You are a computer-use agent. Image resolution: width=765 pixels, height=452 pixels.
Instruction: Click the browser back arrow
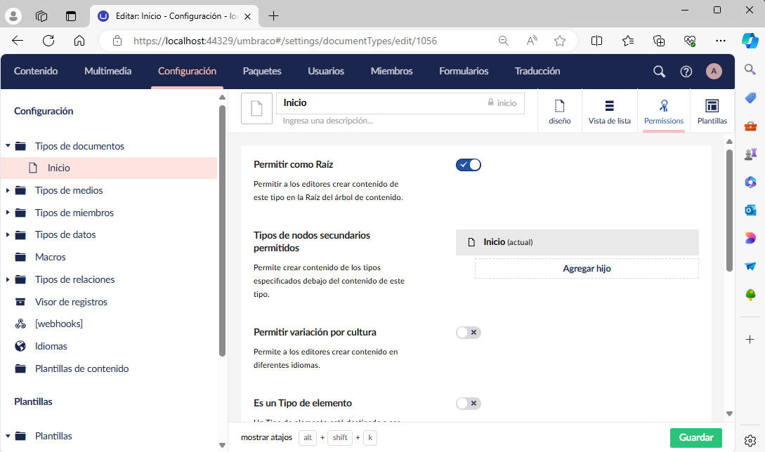tap(18, 41)
